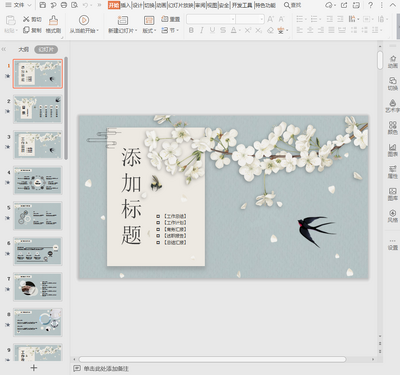Click the horizontal scrollbar below the slide
This screenshot has height=375, width=400.
coord(213,359)
